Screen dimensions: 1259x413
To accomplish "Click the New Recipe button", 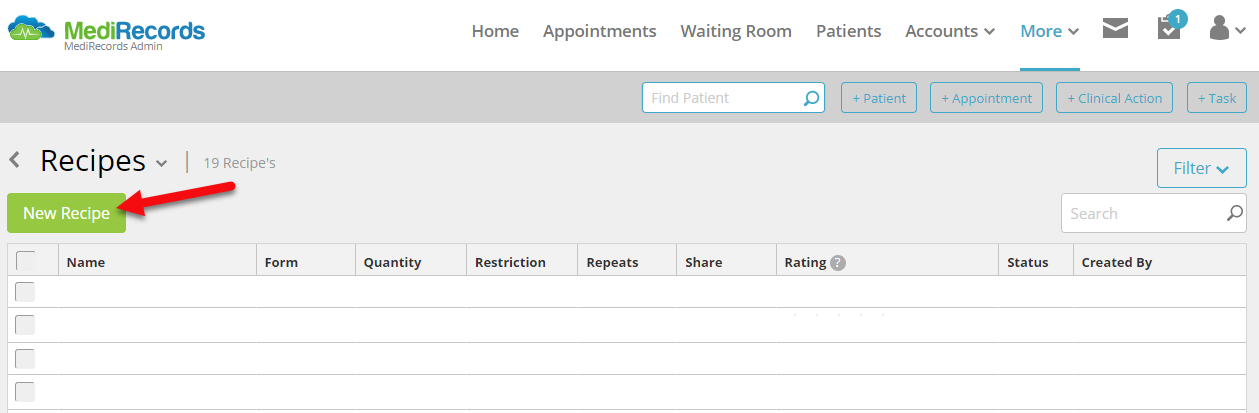I will click(67, 213).
